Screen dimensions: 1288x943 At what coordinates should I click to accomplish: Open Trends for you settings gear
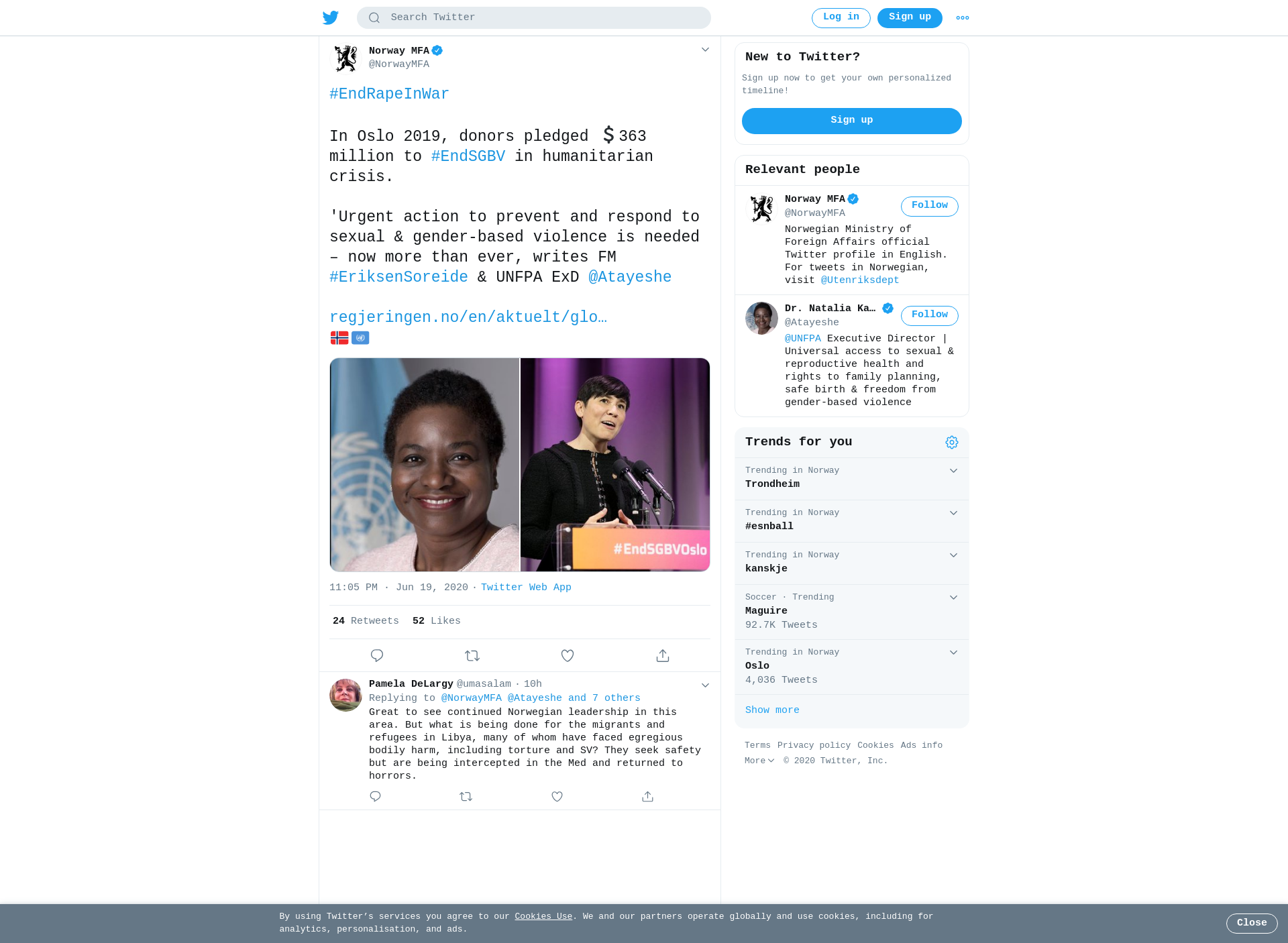pyautogui.click(x=952, y=442)
